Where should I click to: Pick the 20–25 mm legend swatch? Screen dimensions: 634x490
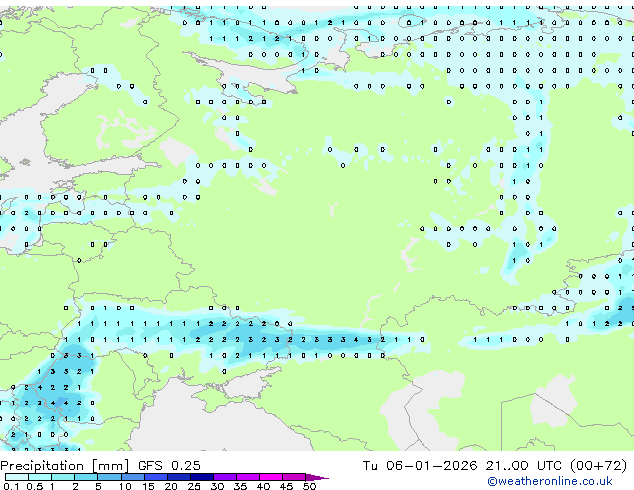pos(179,477)
